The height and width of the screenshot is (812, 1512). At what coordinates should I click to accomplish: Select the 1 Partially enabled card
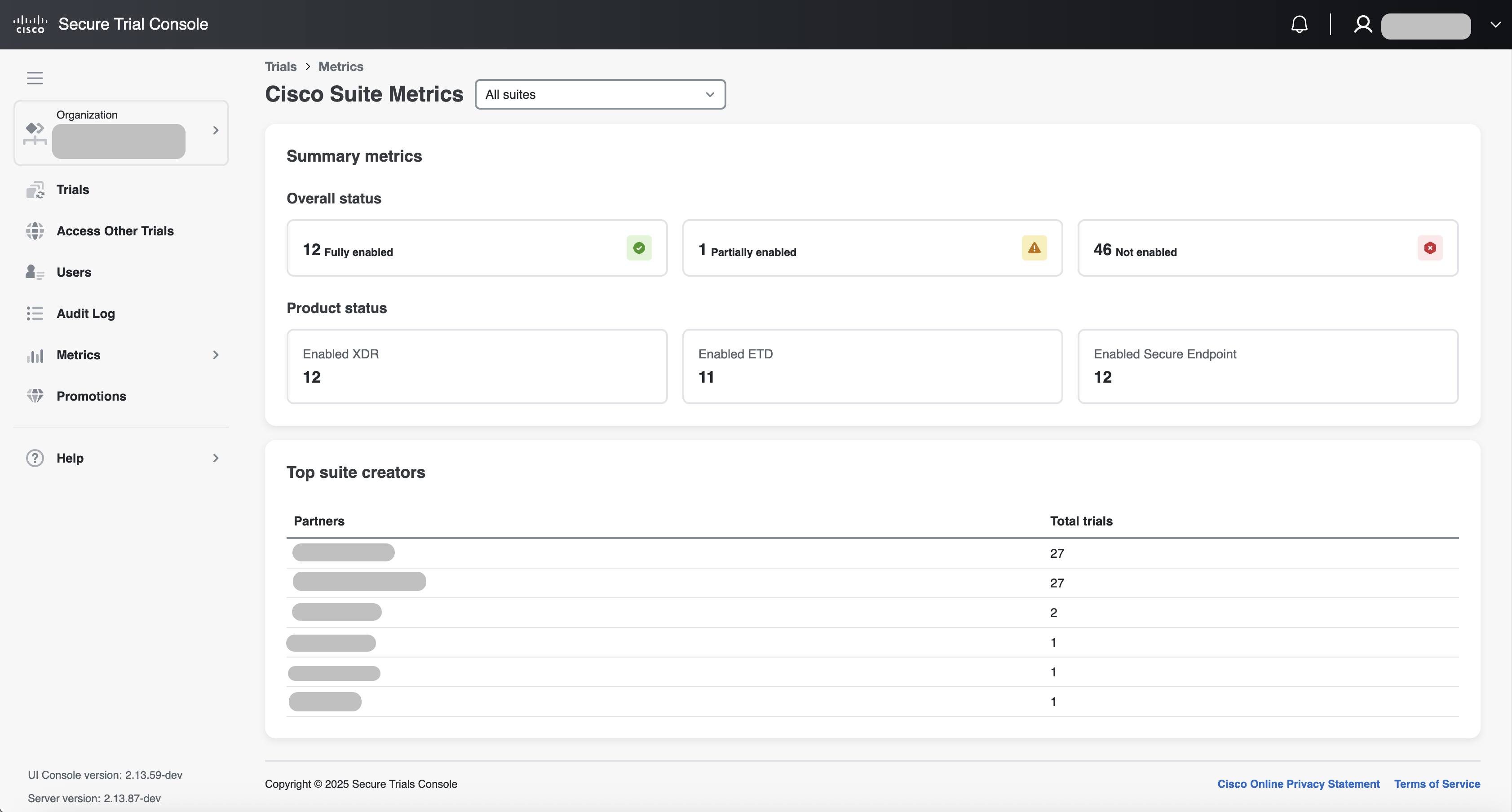[872, 247]
